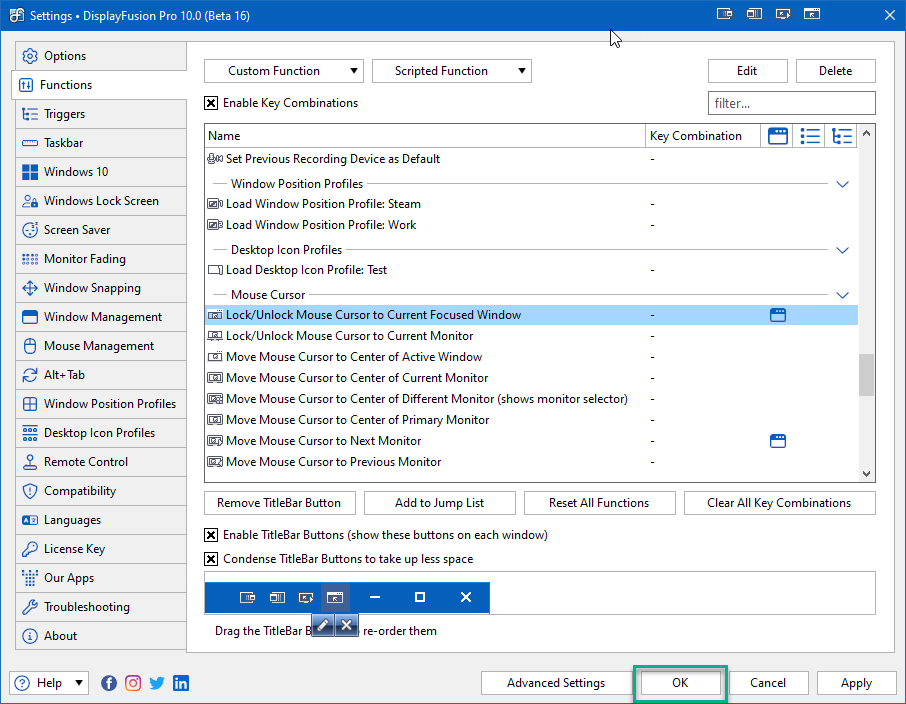906x704 pixels.
Task: Click the Edit button
Action: (x=747, y=71)
